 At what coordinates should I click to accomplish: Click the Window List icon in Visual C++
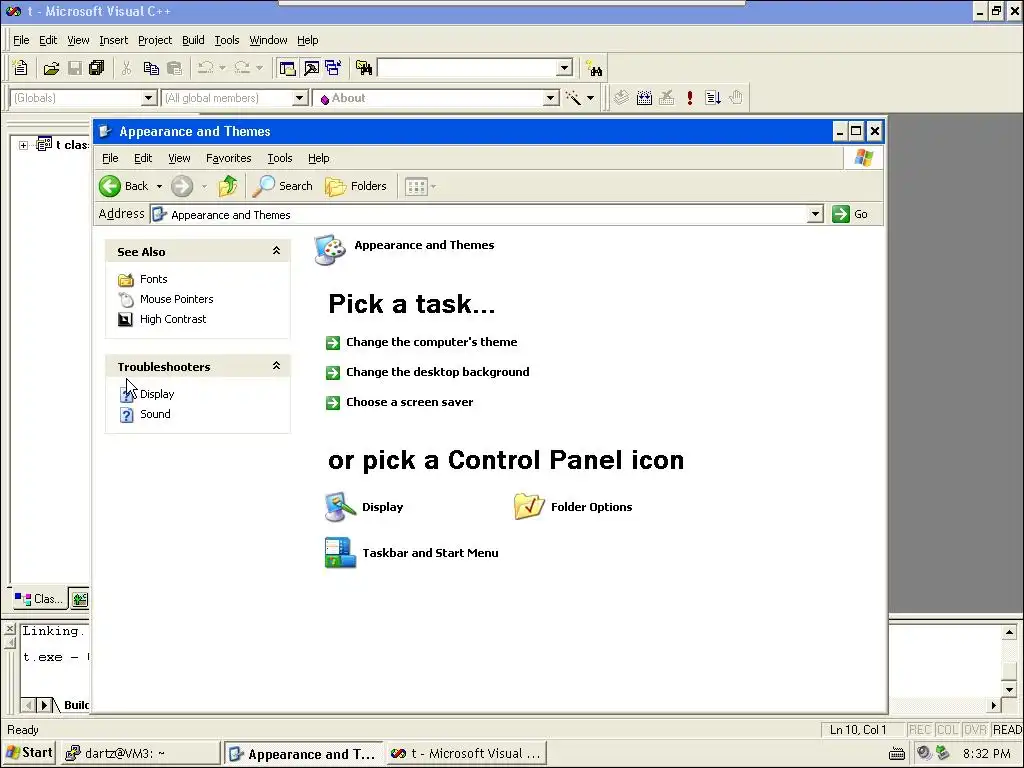coord(334,68)
